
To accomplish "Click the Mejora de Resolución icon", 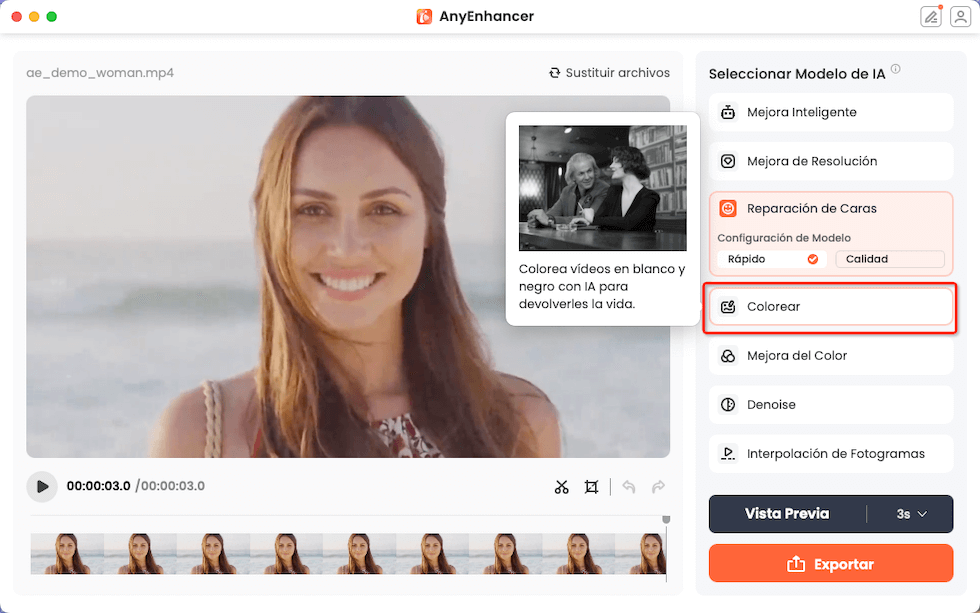I will (x=727, y=161).
